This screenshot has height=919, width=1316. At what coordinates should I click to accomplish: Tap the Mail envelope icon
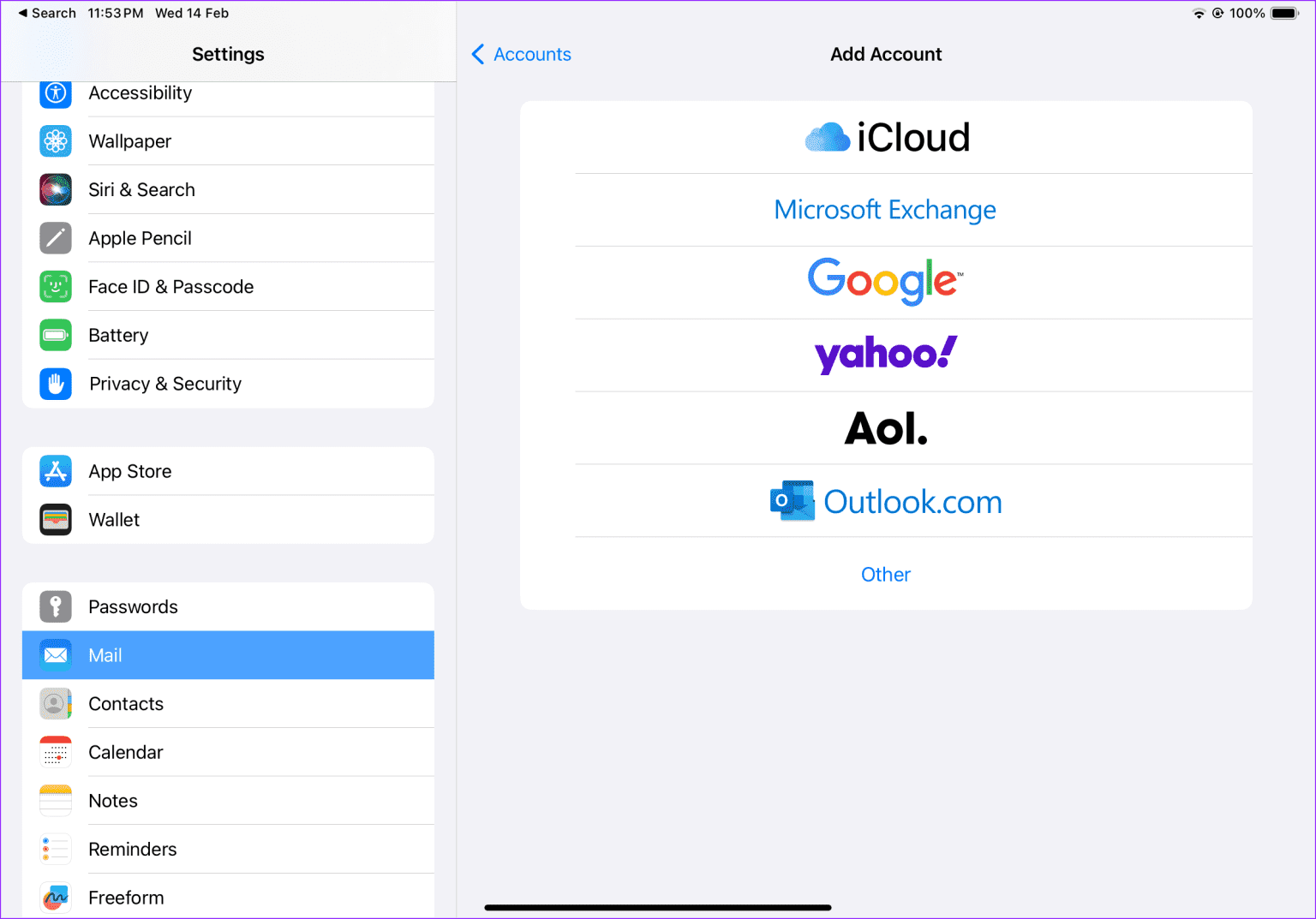click(56, 655)
